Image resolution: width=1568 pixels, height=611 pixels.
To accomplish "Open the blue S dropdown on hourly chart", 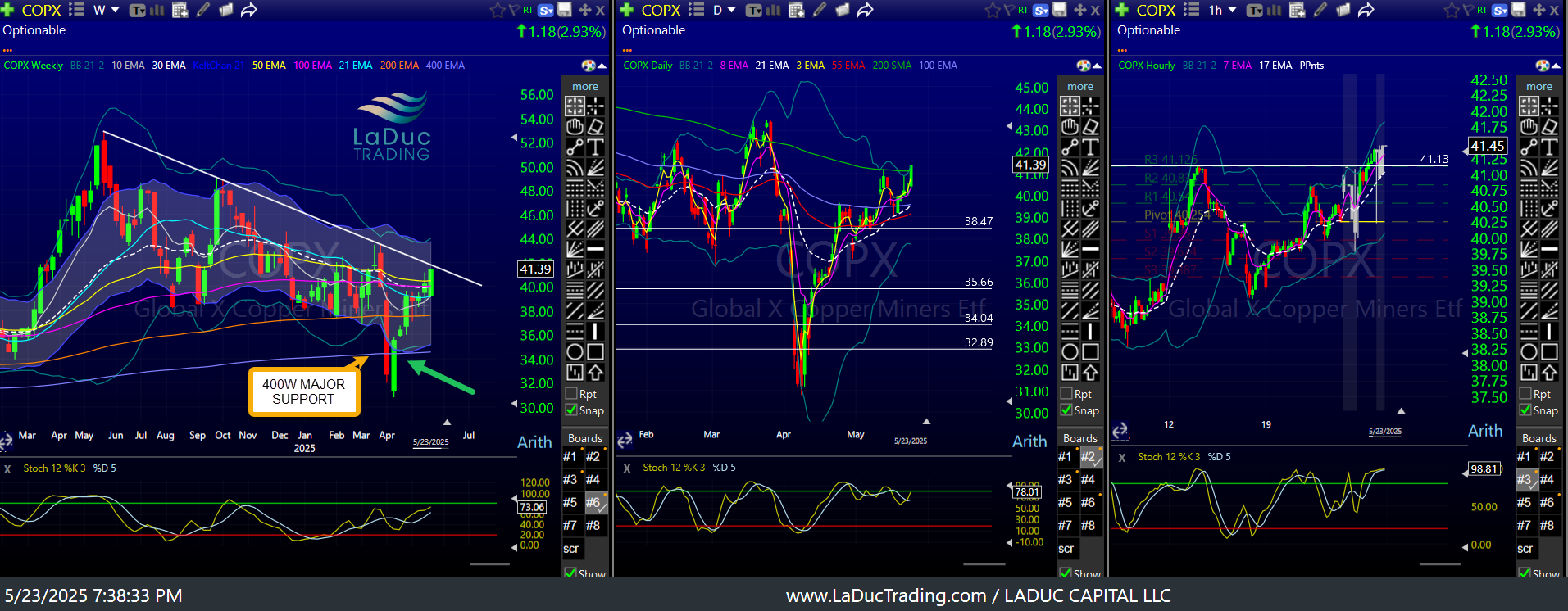I will (1499, 10).
